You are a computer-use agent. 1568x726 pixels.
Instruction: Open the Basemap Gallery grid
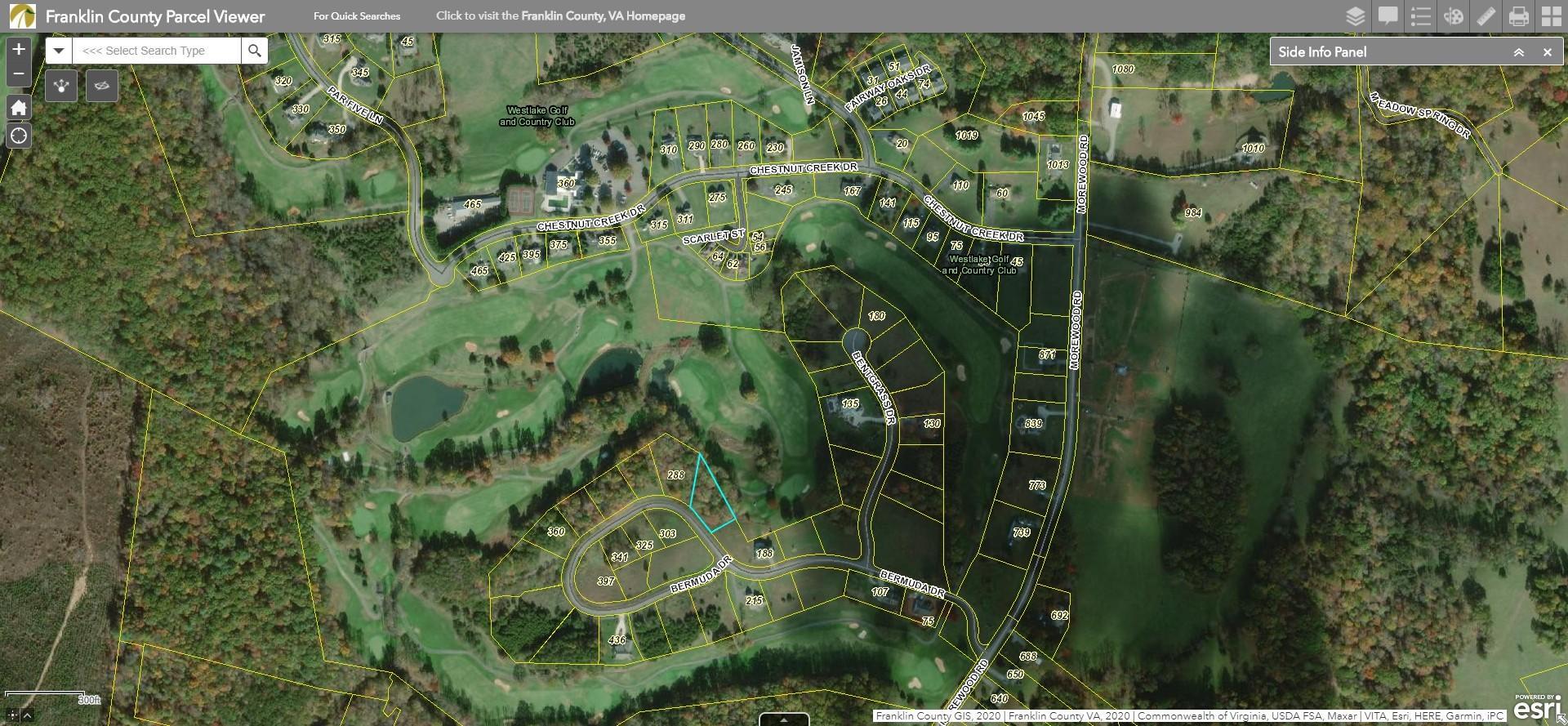(1551, 16)
